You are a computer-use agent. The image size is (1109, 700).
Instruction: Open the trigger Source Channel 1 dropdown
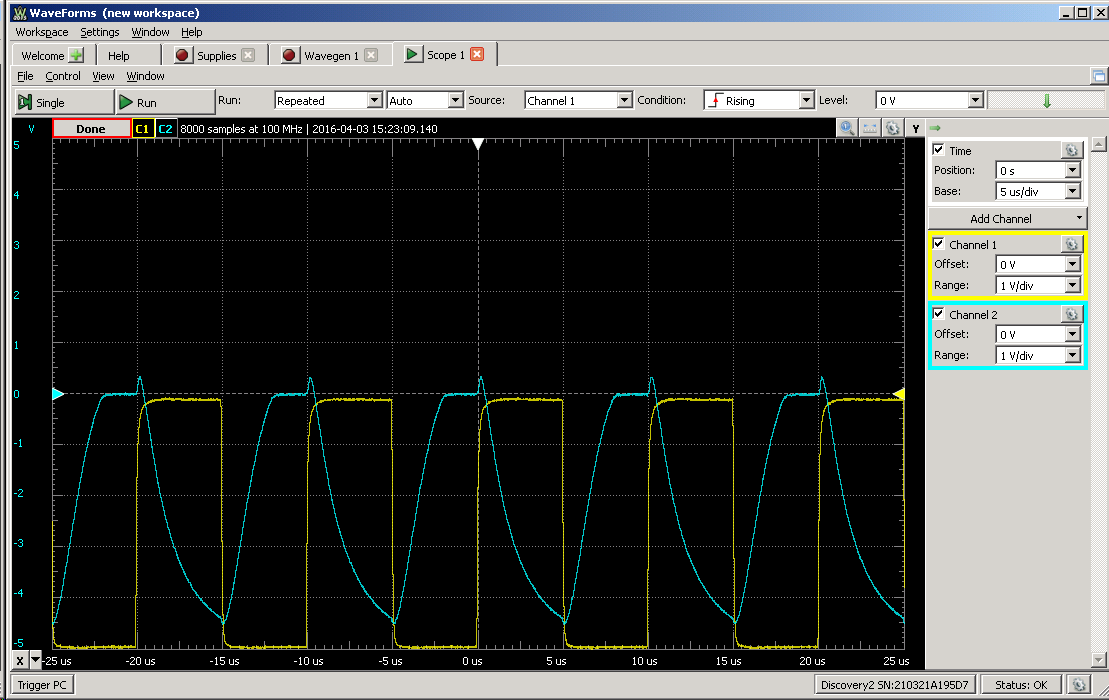(624, 100)
